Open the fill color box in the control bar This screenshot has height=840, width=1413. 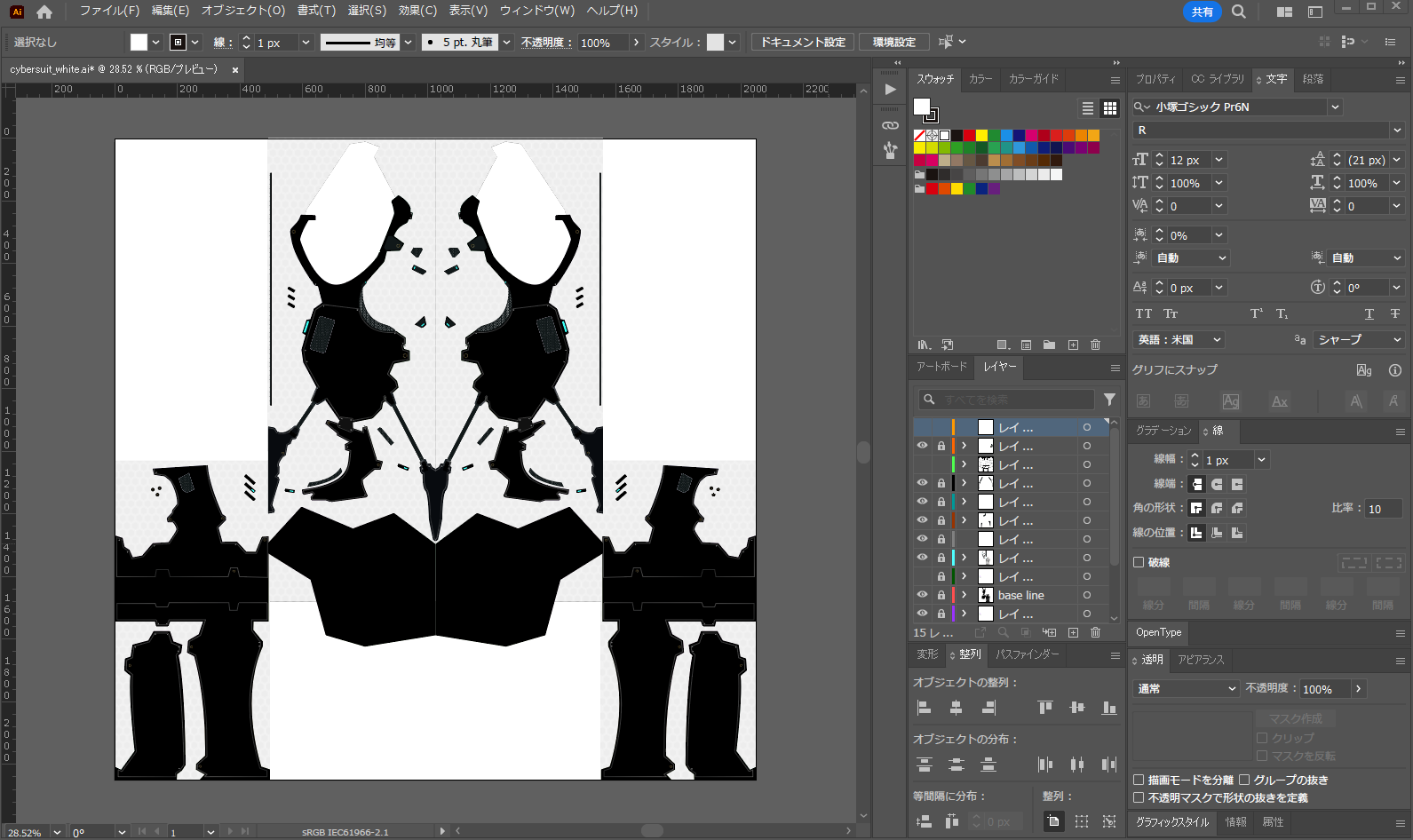(139, 43)
